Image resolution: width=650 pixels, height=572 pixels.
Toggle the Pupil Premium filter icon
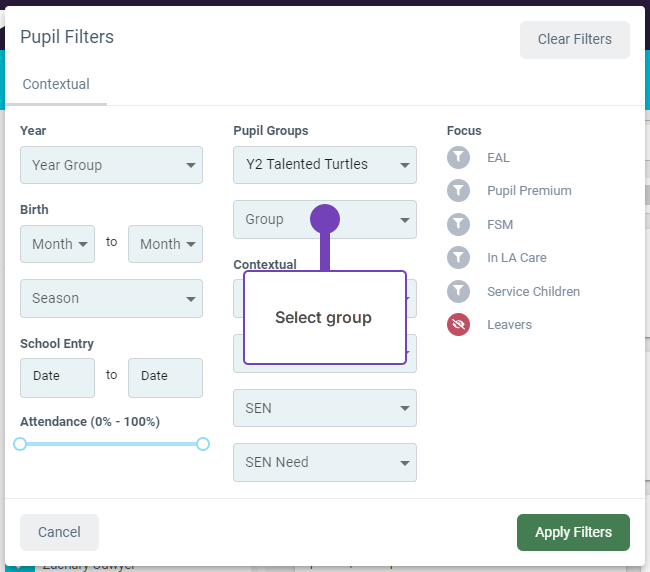(458, 191)
